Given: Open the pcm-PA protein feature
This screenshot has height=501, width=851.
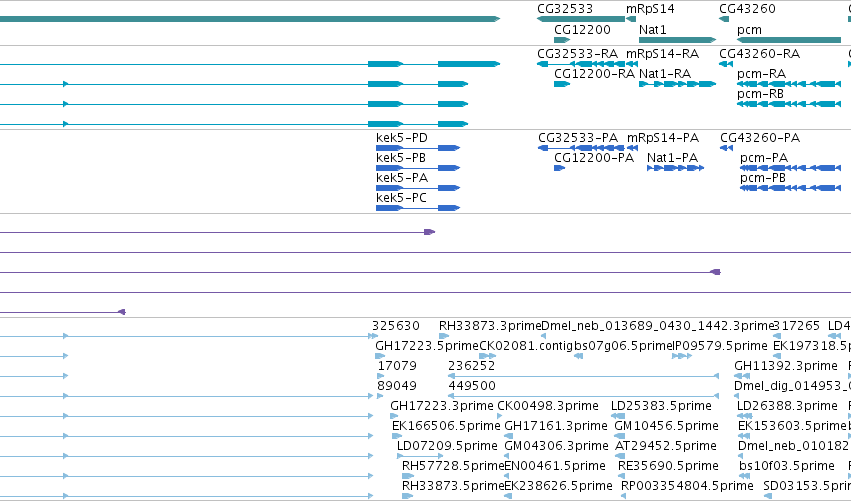Looking at the screenshot, I should pos(790,168).
